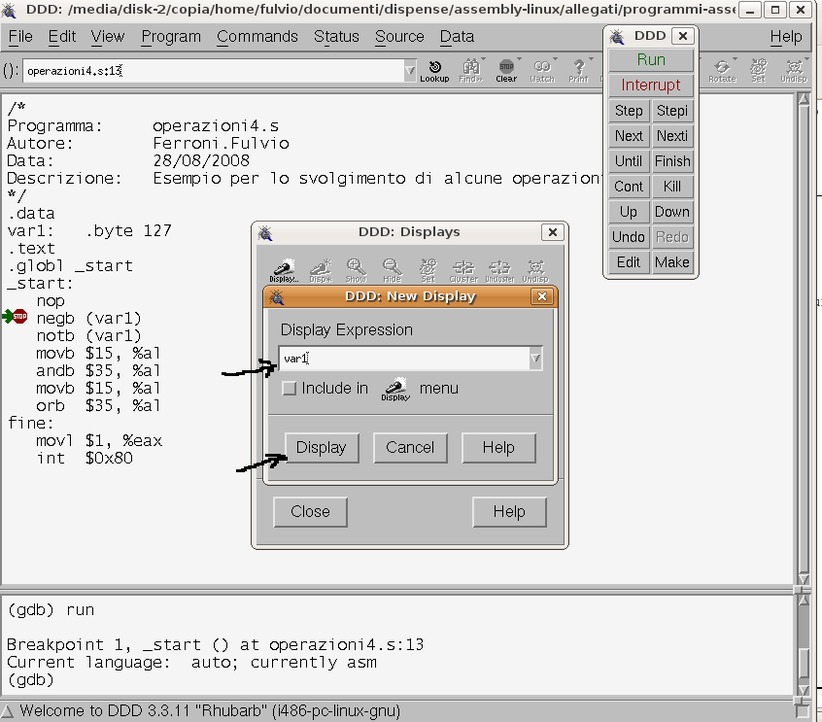The image size is (822, 722).
Task: Open the Program menu
Action: click(171, 37)
